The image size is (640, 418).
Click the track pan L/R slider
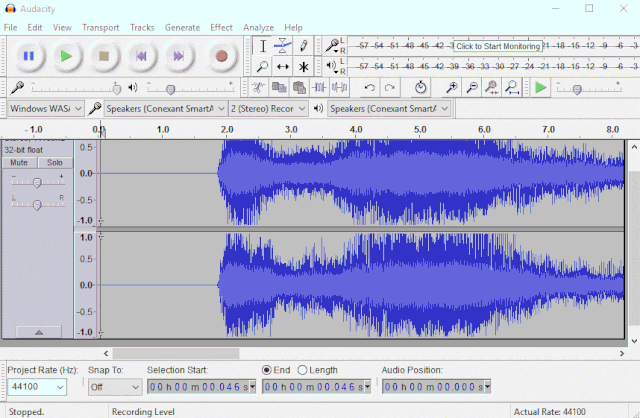tap(38, 204)
